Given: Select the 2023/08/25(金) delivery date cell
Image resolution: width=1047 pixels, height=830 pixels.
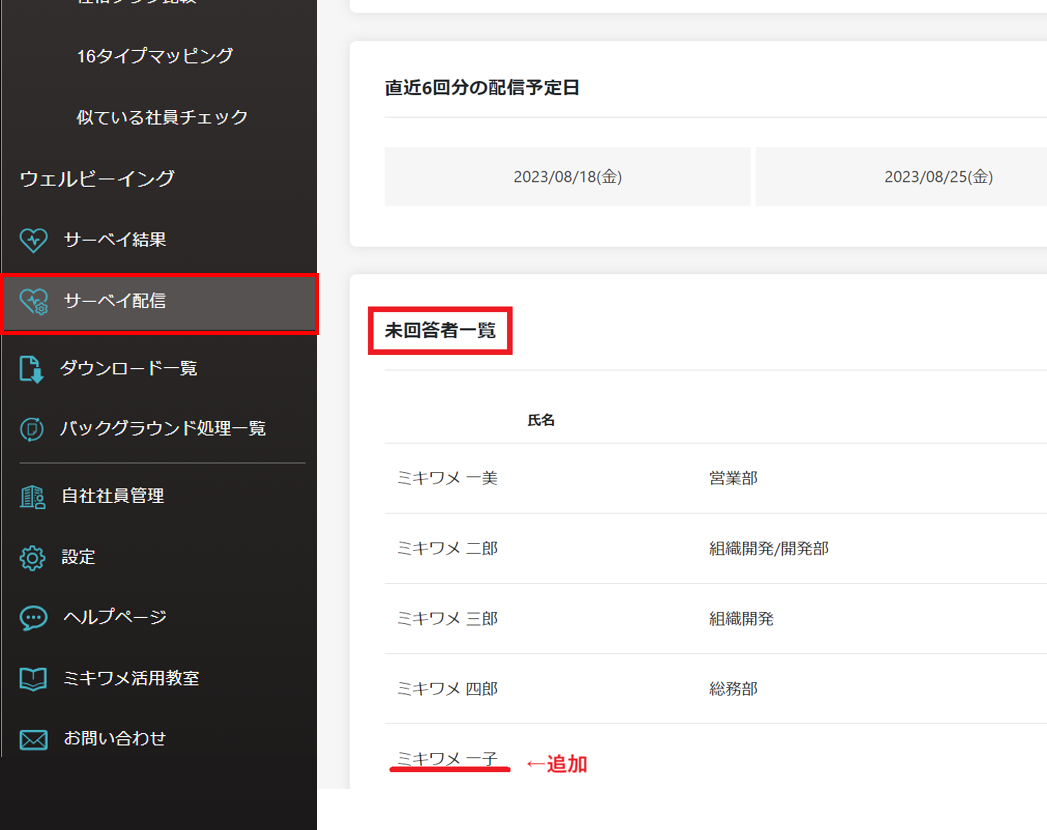Looking at the screenshot, I should [x=937, y=177].
